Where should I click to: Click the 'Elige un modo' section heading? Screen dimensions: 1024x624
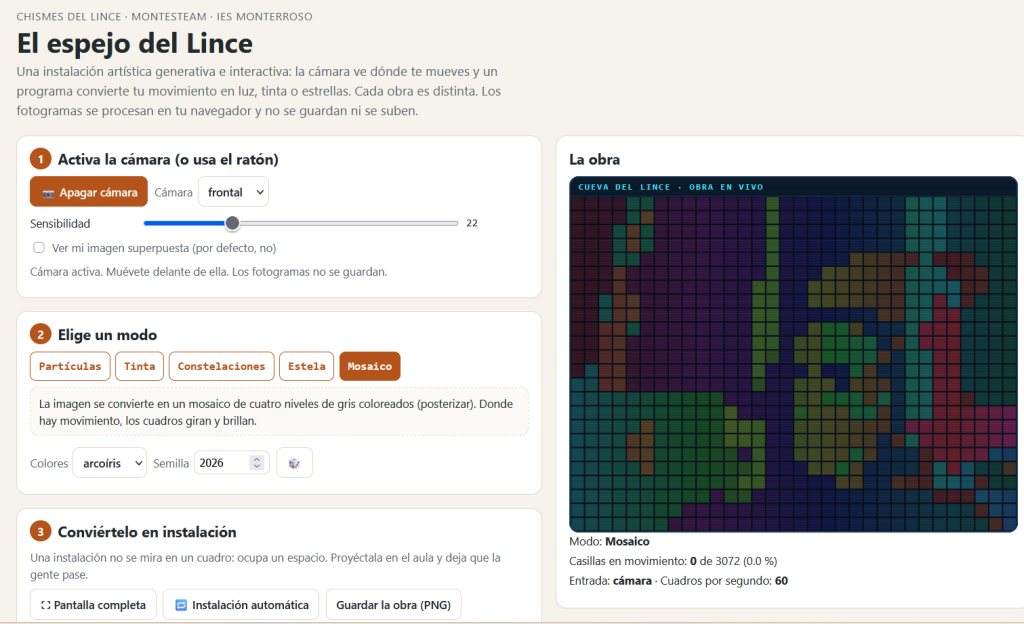107,335
